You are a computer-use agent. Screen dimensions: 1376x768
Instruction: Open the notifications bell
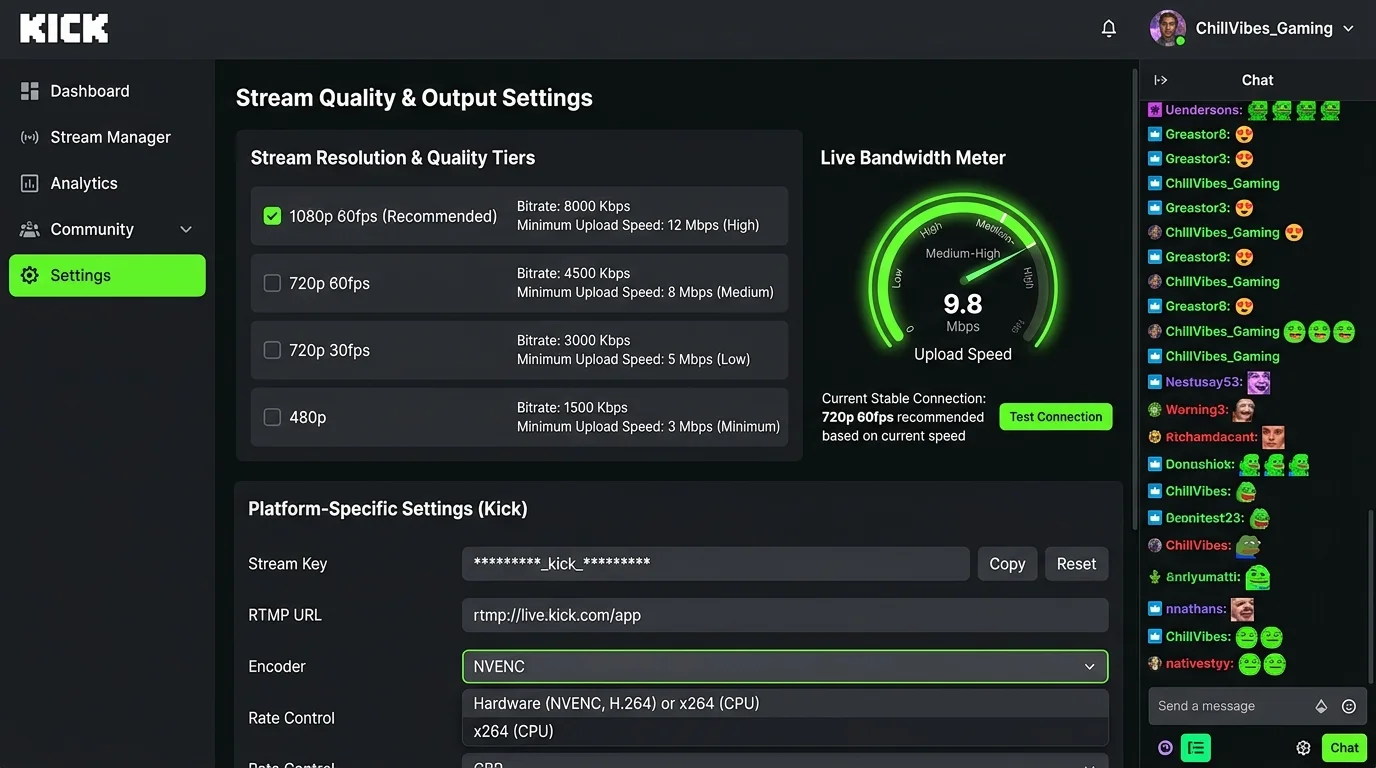pos(1108,28)
